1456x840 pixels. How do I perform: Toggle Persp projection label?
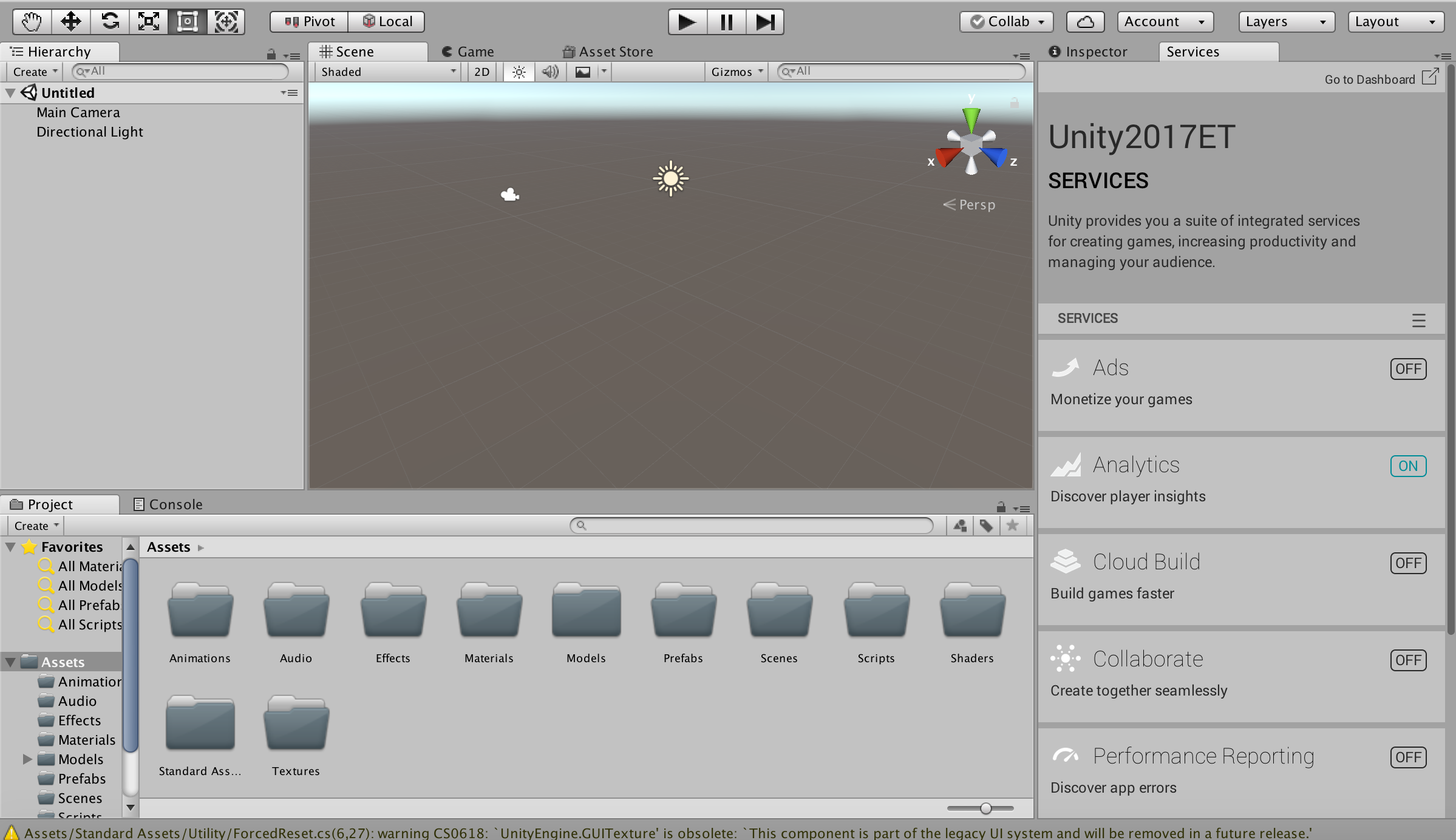[969, 205]
